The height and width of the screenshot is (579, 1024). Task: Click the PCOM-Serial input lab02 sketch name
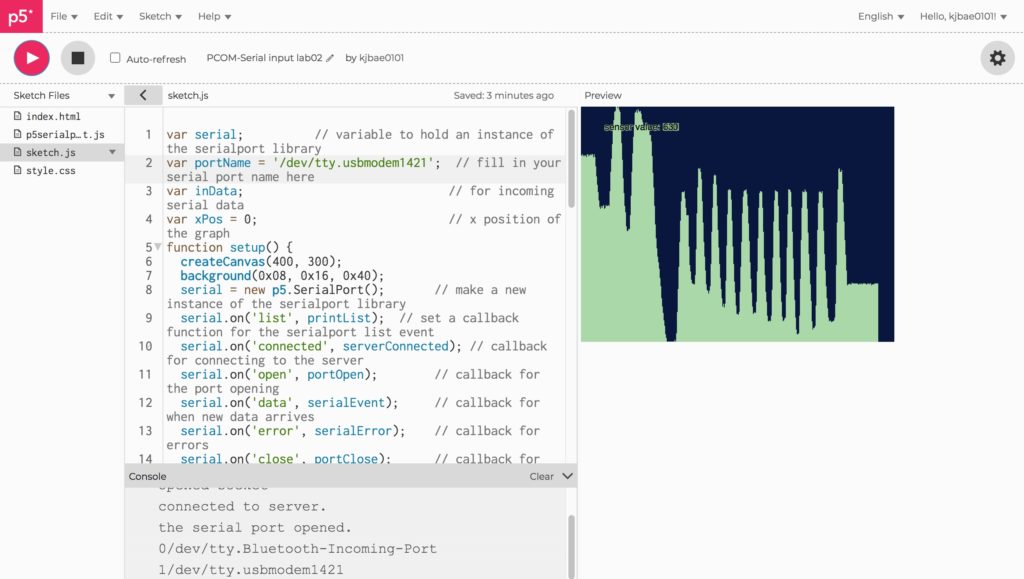264,57
